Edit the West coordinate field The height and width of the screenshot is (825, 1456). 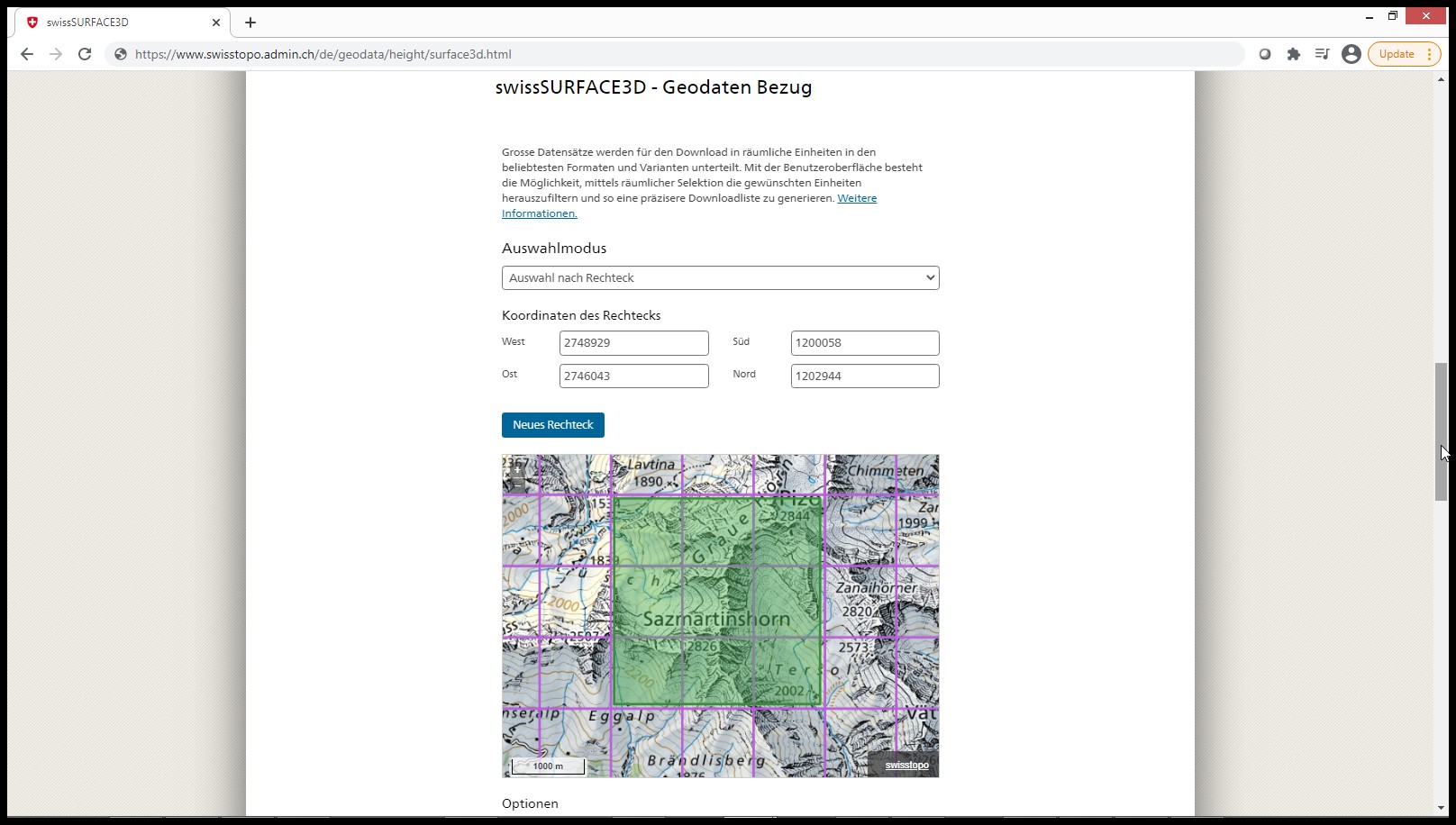coord(633,343)
